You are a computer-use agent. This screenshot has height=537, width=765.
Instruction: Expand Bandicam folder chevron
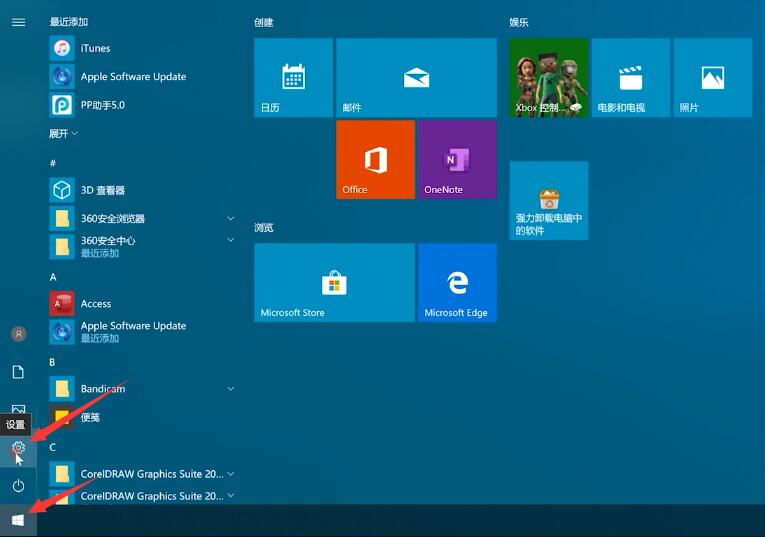pos(231,389)
